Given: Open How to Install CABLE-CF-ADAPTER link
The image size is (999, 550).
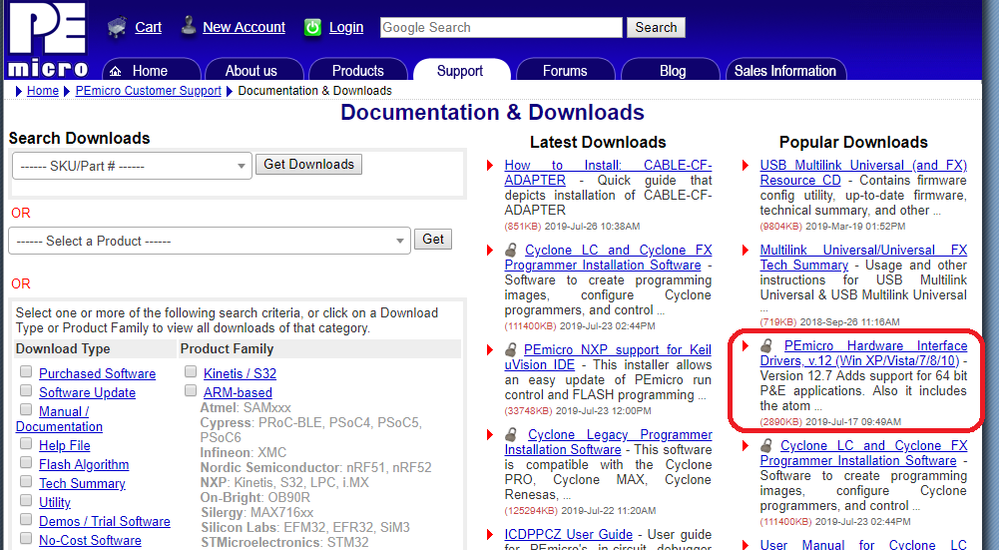Looking at the screenshot, I should [608, 172].
